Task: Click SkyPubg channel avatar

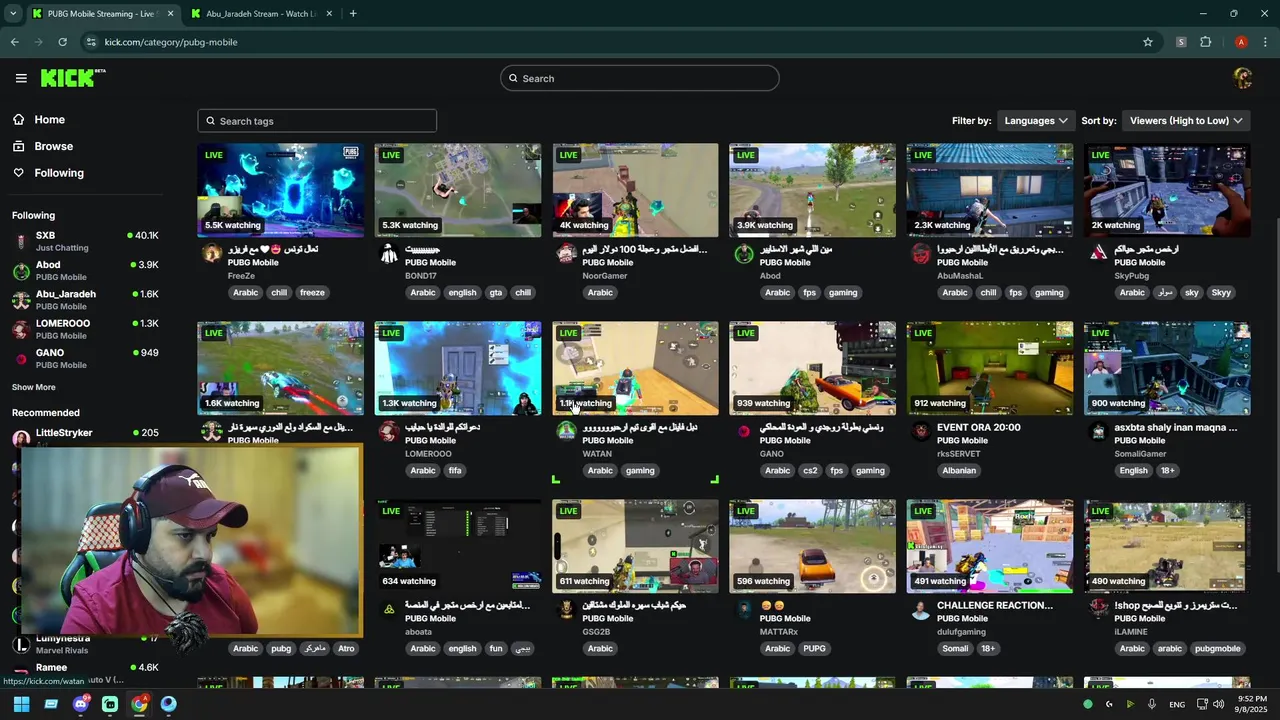Action: (1098, 254)
